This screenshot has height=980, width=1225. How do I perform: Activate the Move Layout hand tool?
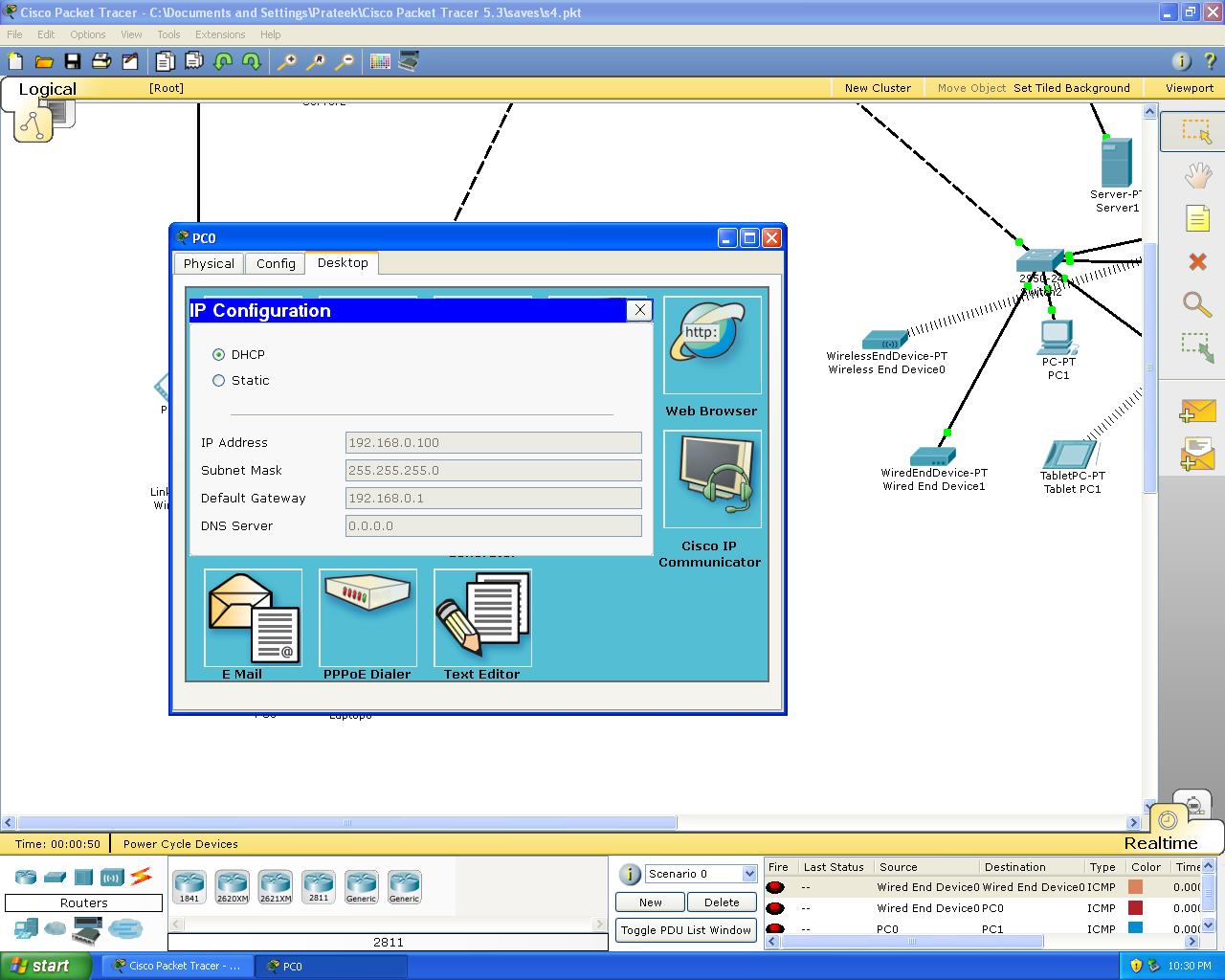(1197, 175)
